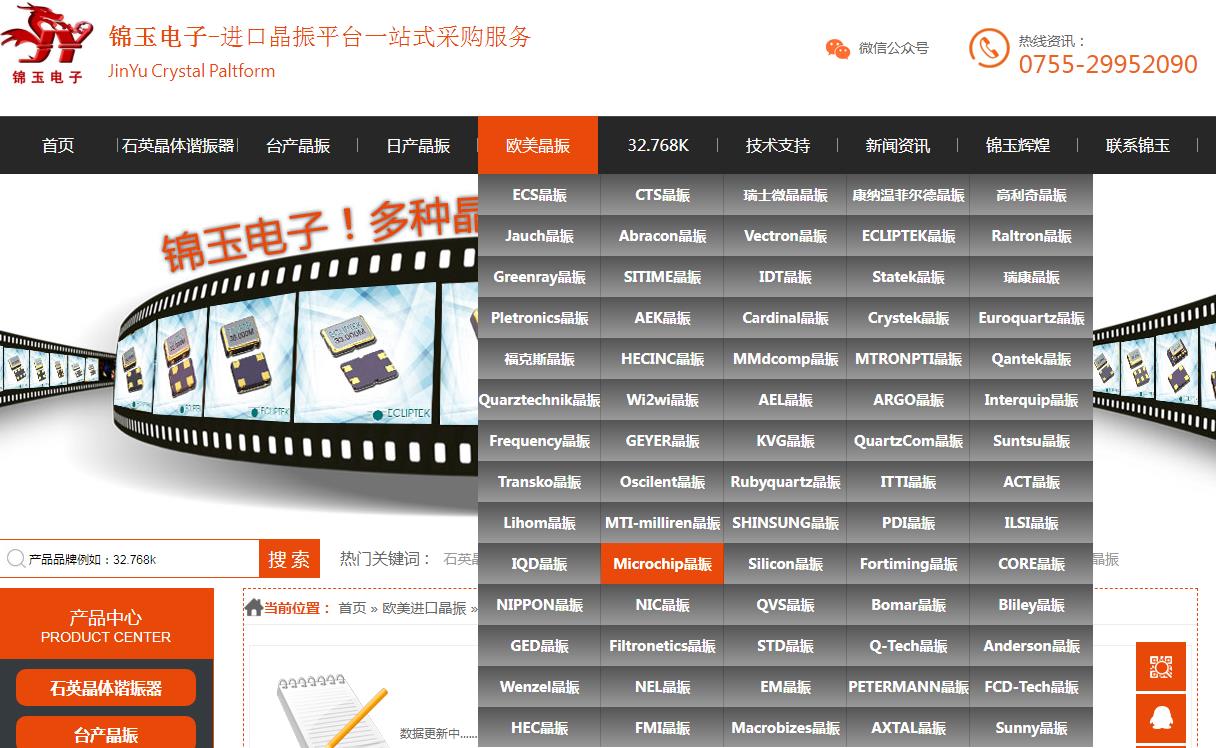
Task: Open the 联系锦玉 navigation item
Action: [x=1138, y=145]
